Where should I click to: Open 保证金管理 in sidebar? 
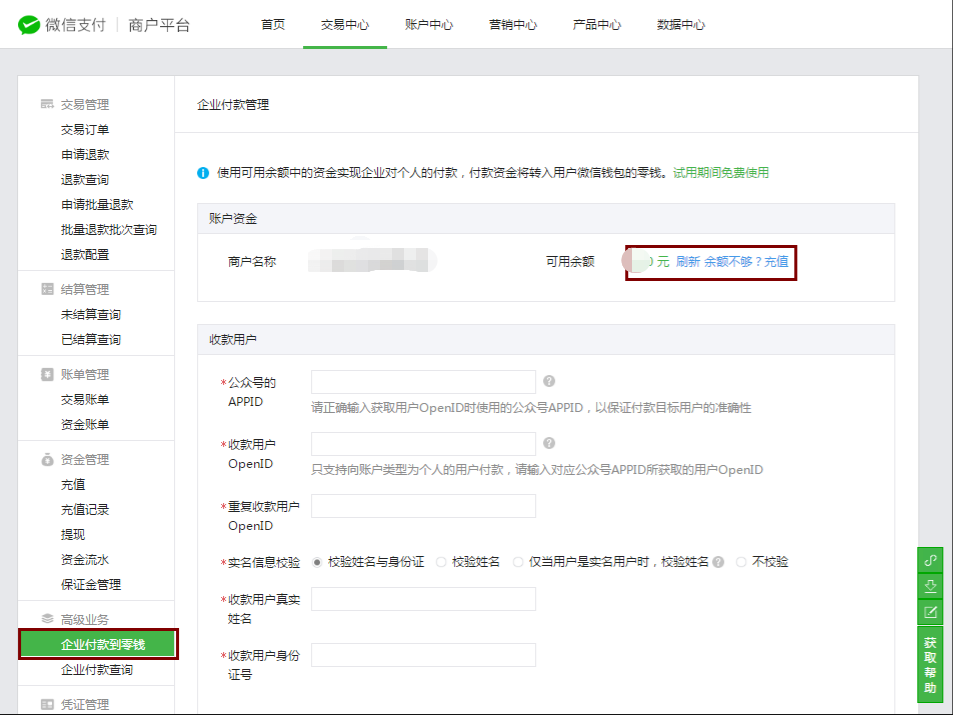(91, 584)
